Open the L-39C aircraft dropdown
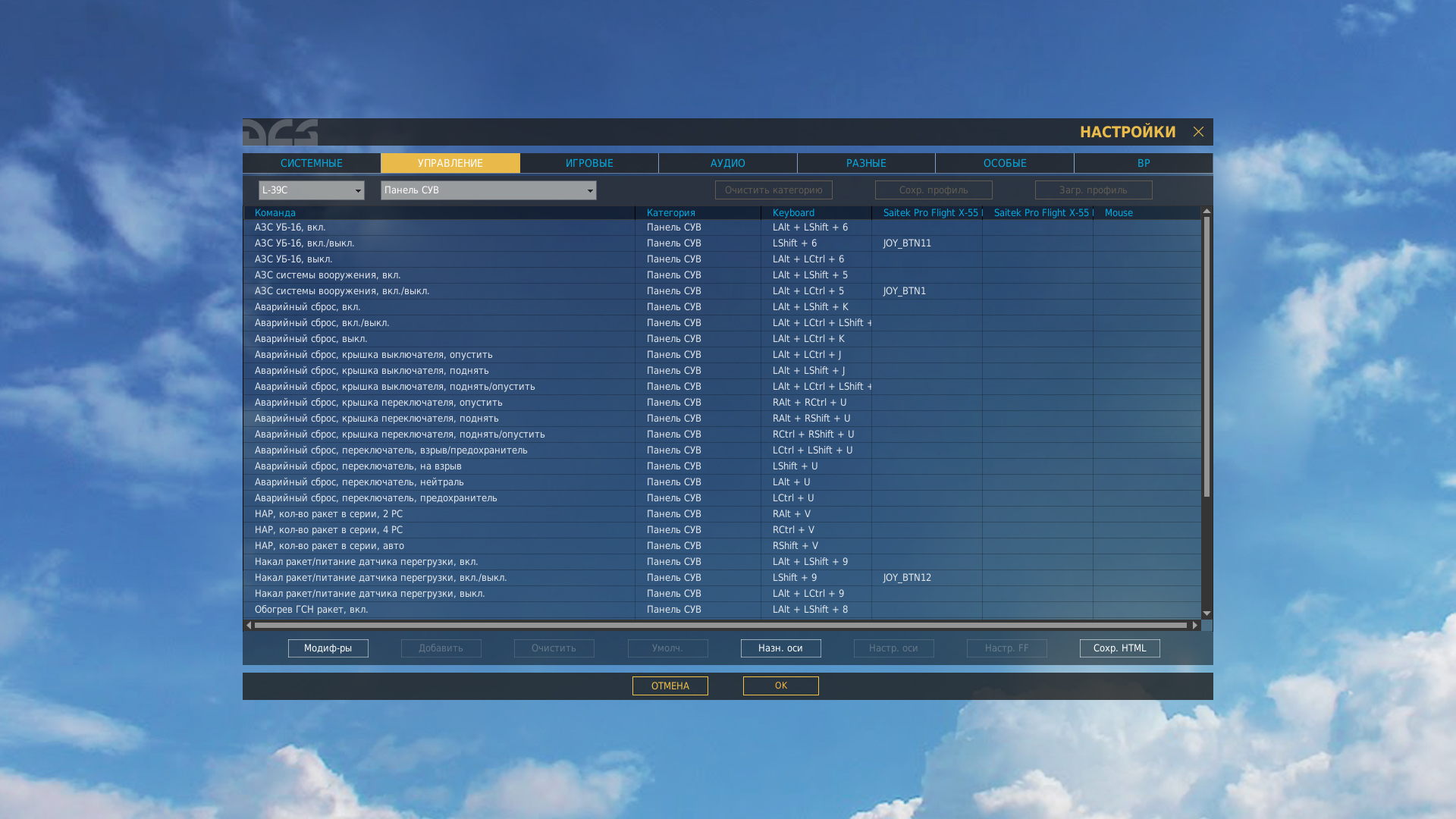Image resolution: width=1456 pixels, height=819 pixels. click(312, 190)
